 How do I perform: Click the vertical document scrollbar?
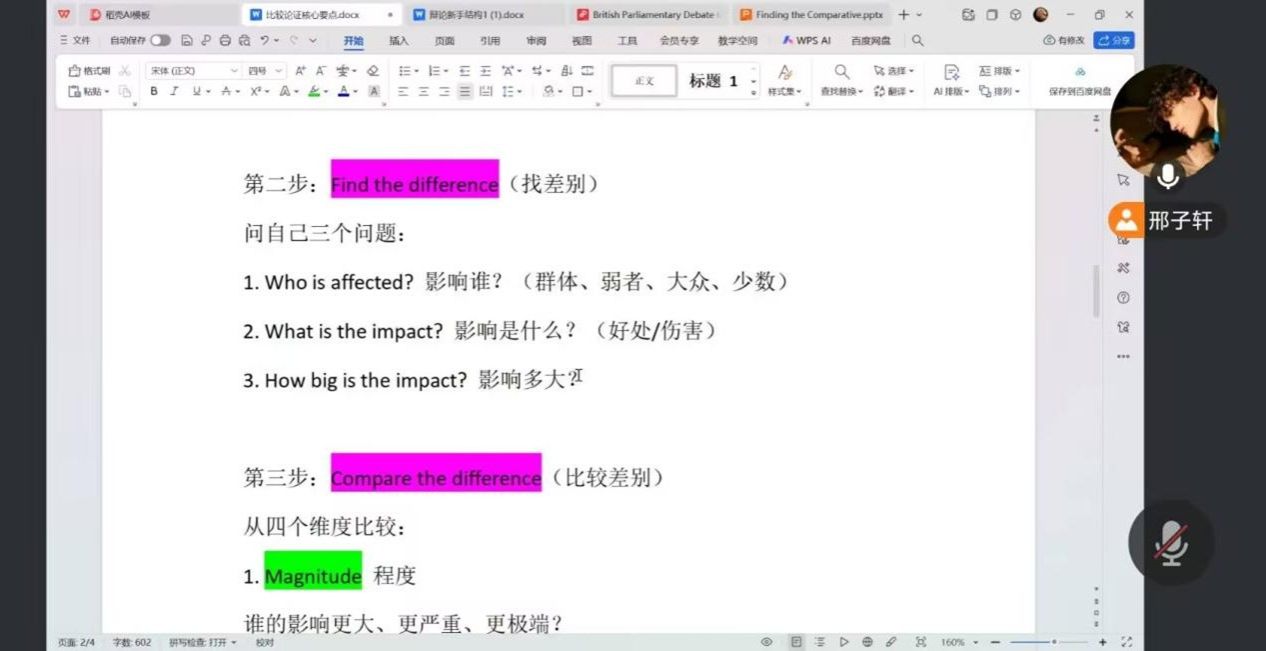click(1095, 290)
